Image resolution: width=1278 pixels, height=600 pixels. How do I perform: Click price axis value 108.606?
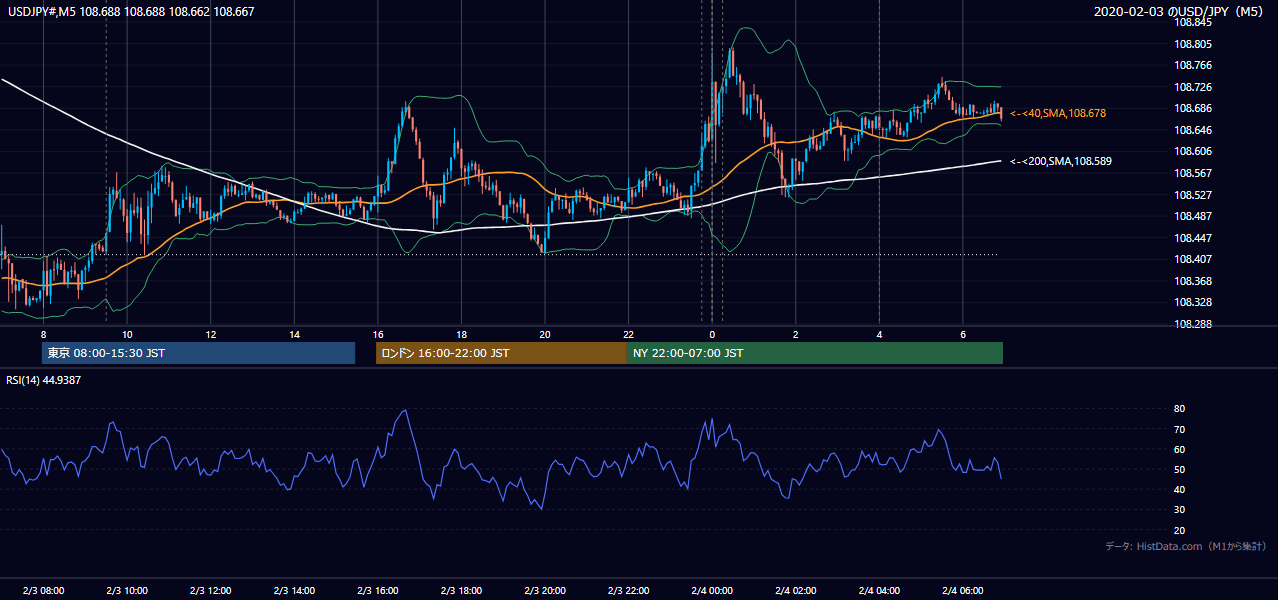point(1192,152)
